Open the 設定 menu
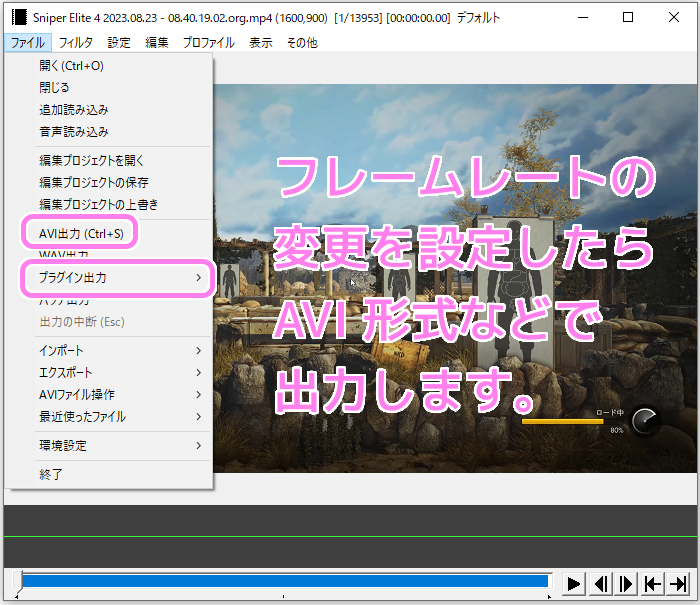Screen dimensions: 700x605 coord(119,42)
